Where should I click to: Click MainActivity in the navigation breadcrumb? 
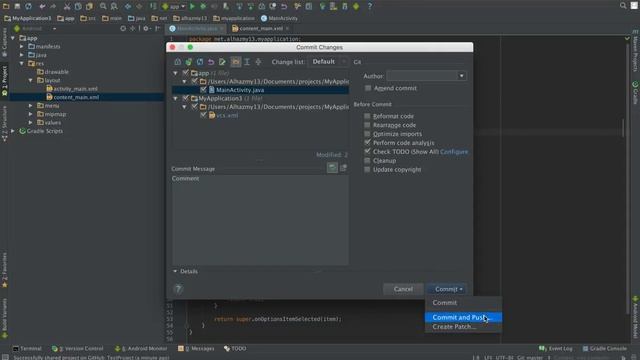[x=280, y=18]
